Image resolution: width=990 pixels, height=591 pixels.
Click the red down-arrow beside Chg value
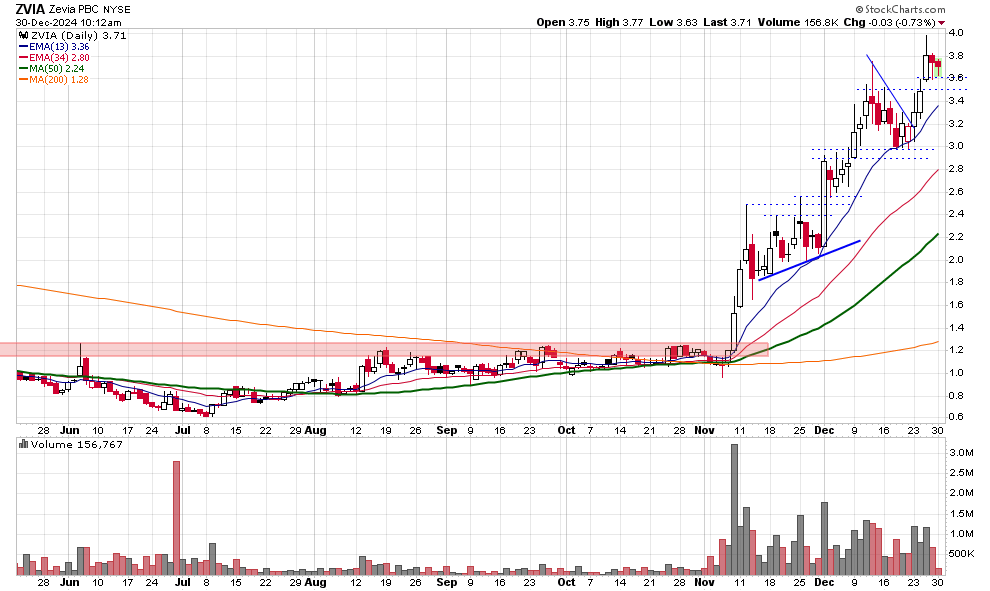click(941, 22)
